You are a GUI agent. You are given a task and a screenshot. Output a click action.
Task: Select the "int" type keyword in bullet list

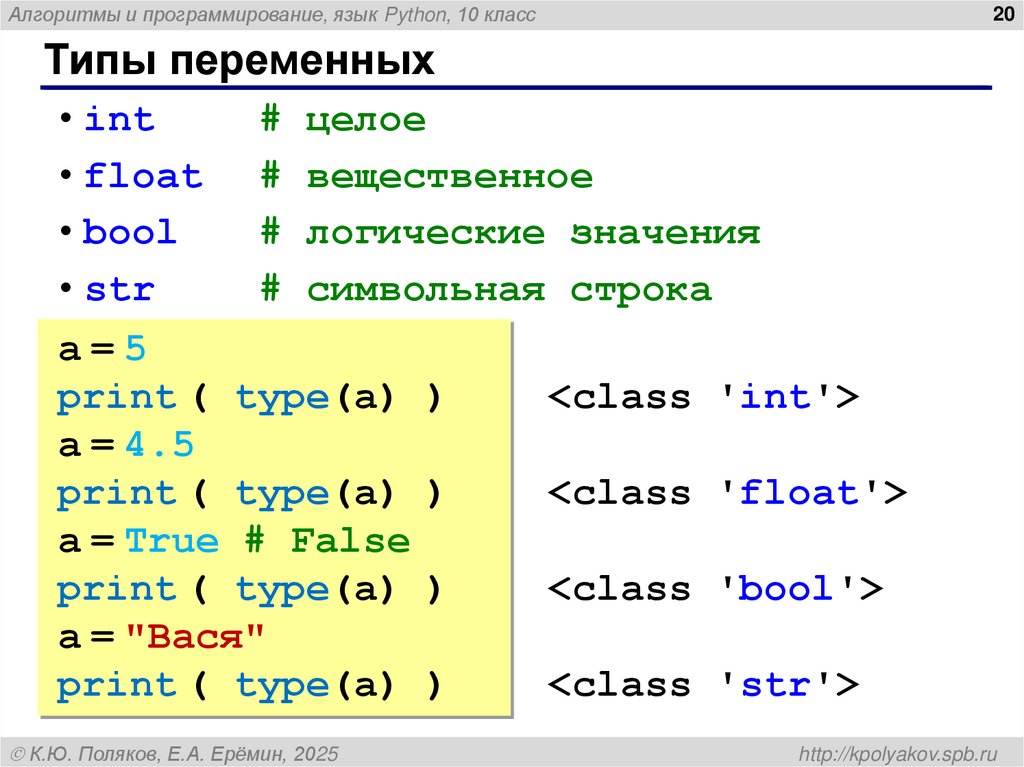[120, 120]
